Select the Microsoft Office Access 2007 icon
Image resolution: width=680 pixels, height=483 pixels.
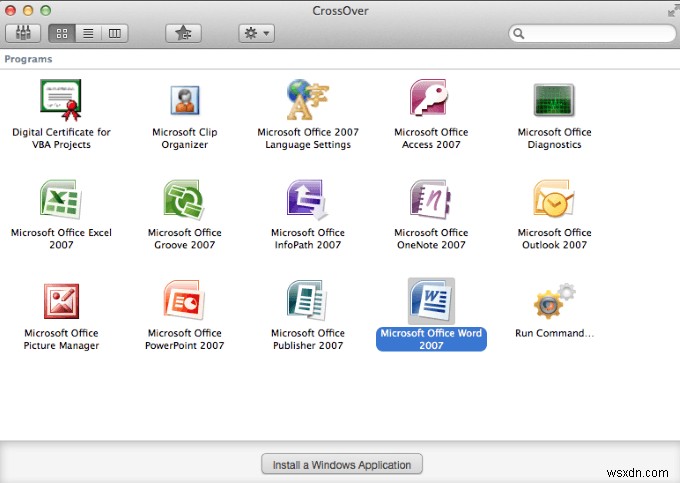(429, 98)
